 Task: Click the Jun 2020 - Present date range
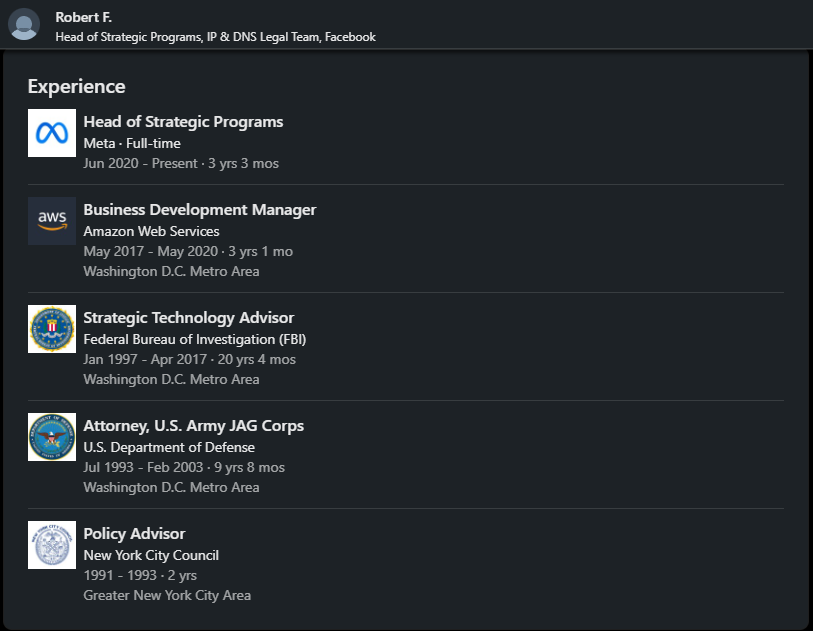(x=140, y=163)
